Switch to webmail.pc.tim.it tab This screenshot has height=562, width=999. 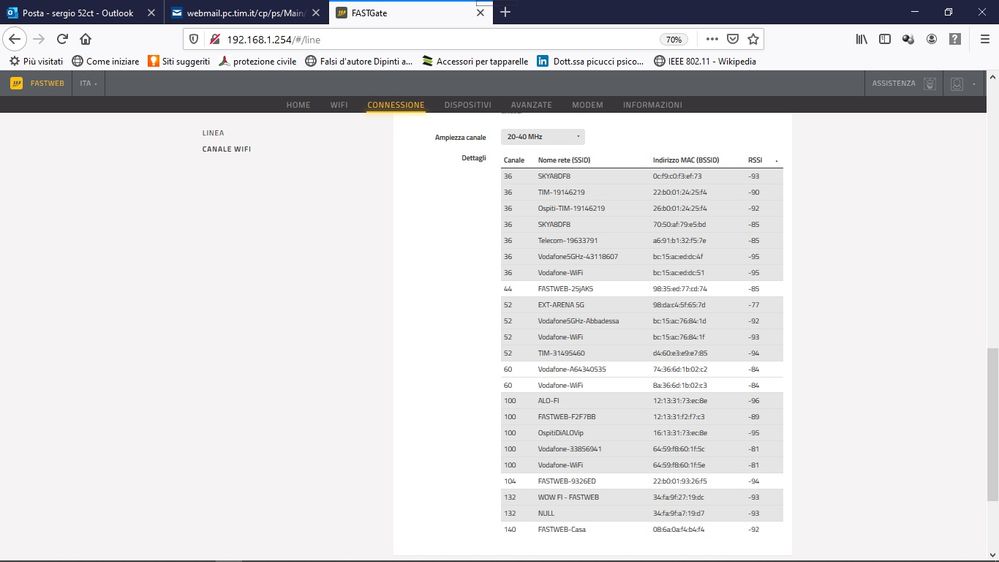point(237,13)
